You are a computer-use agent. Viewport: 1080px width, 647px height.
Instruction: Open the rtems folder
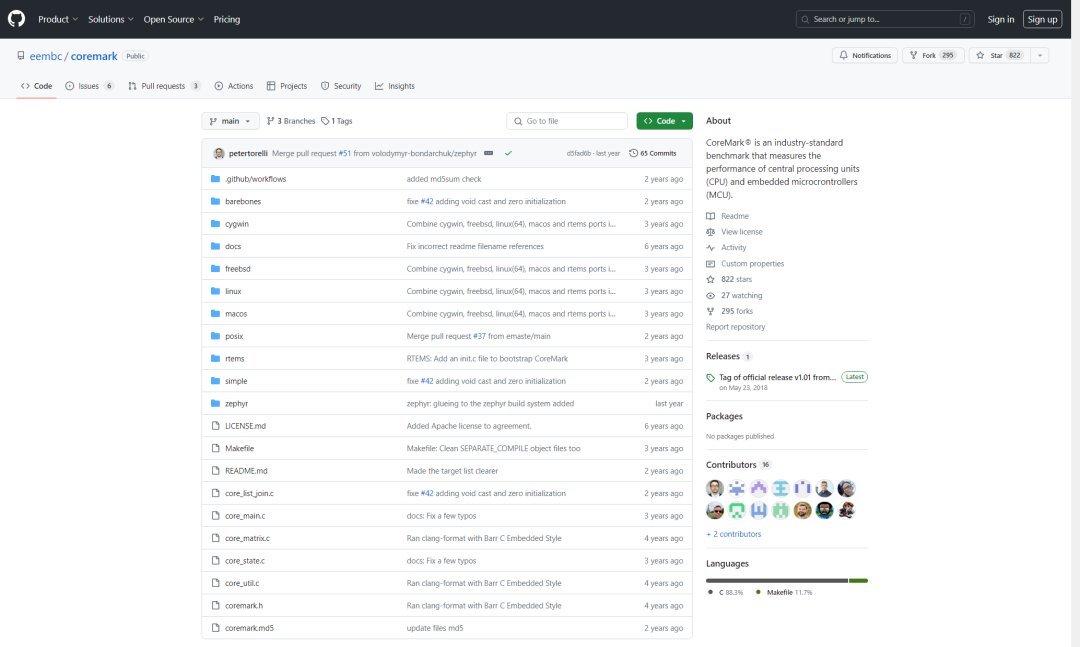coord(234,359)
